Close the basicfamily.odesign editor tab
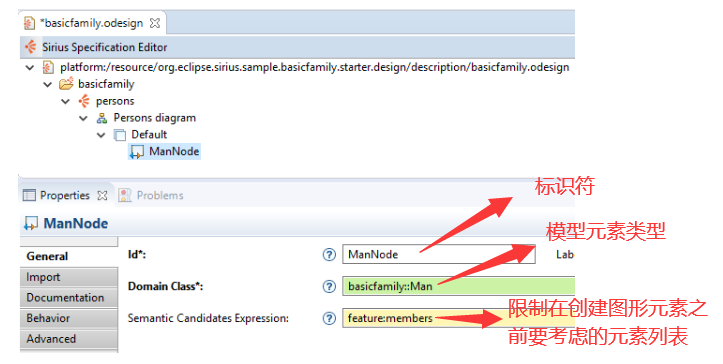Image resolution: width=723 pixels, height=364 pixels. point(155,23)
